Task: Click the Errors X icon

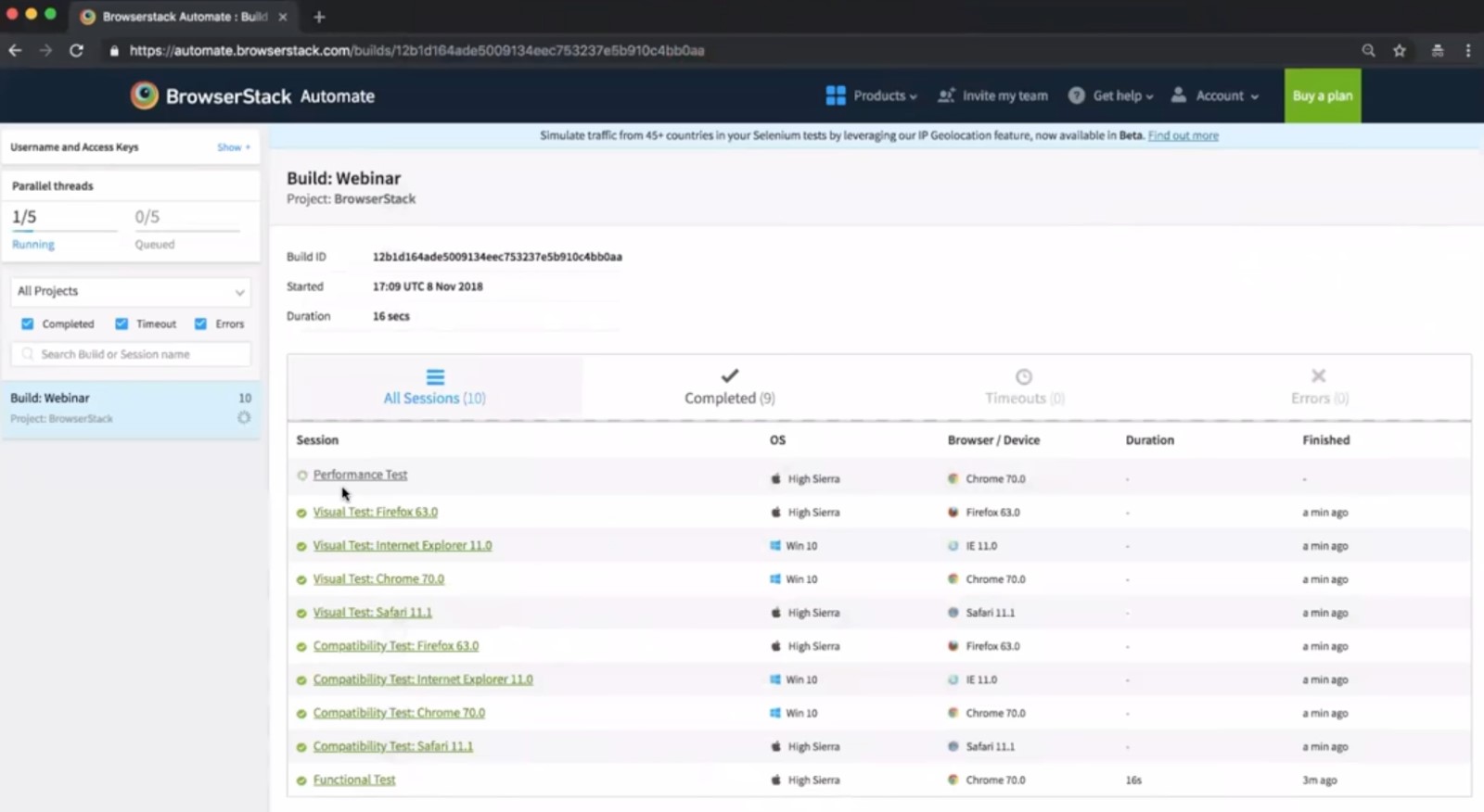Action: (1318, 375)
